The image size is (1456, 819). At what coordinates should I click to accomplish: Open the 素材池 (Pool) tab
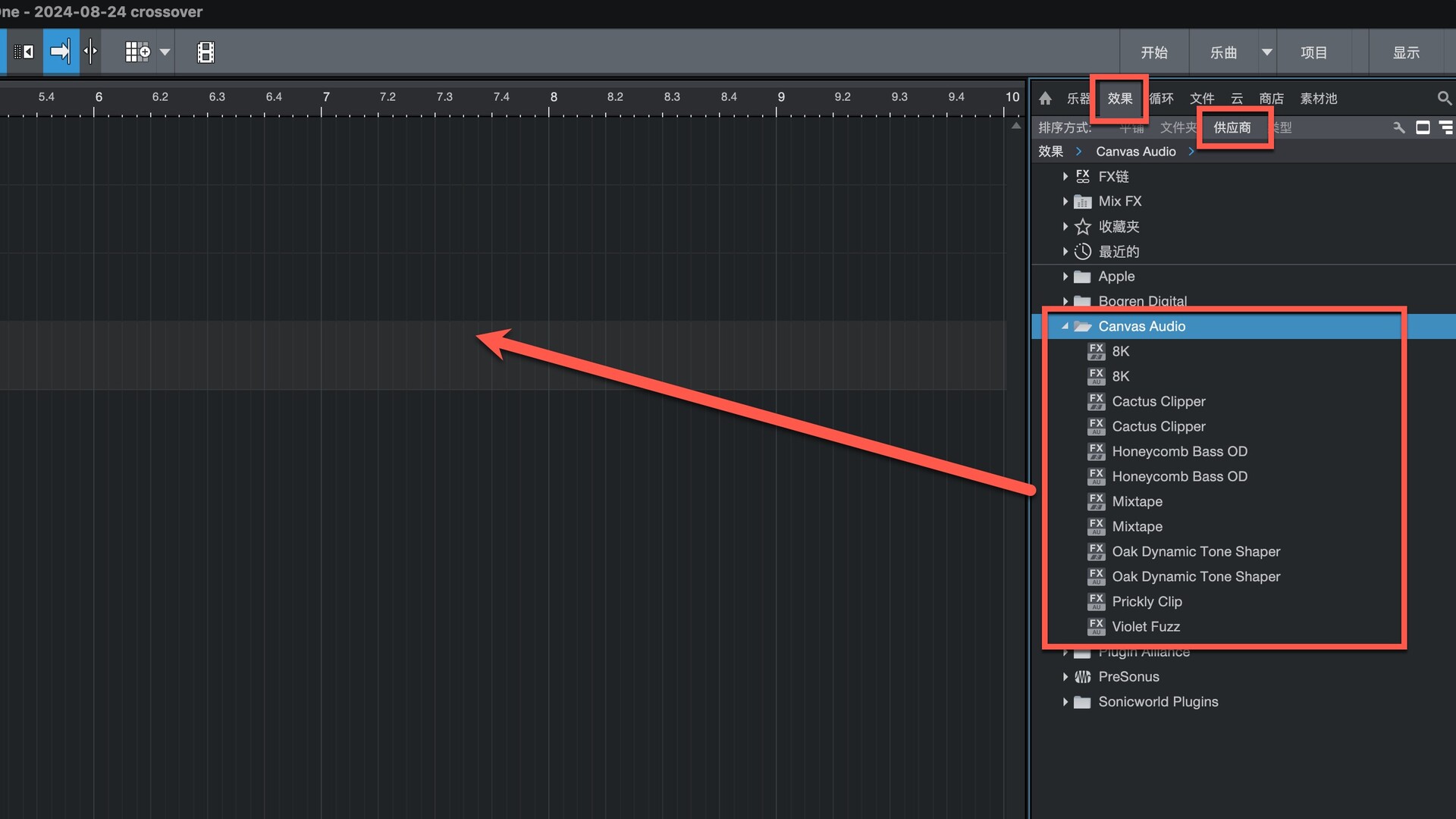coord(1318,99)
